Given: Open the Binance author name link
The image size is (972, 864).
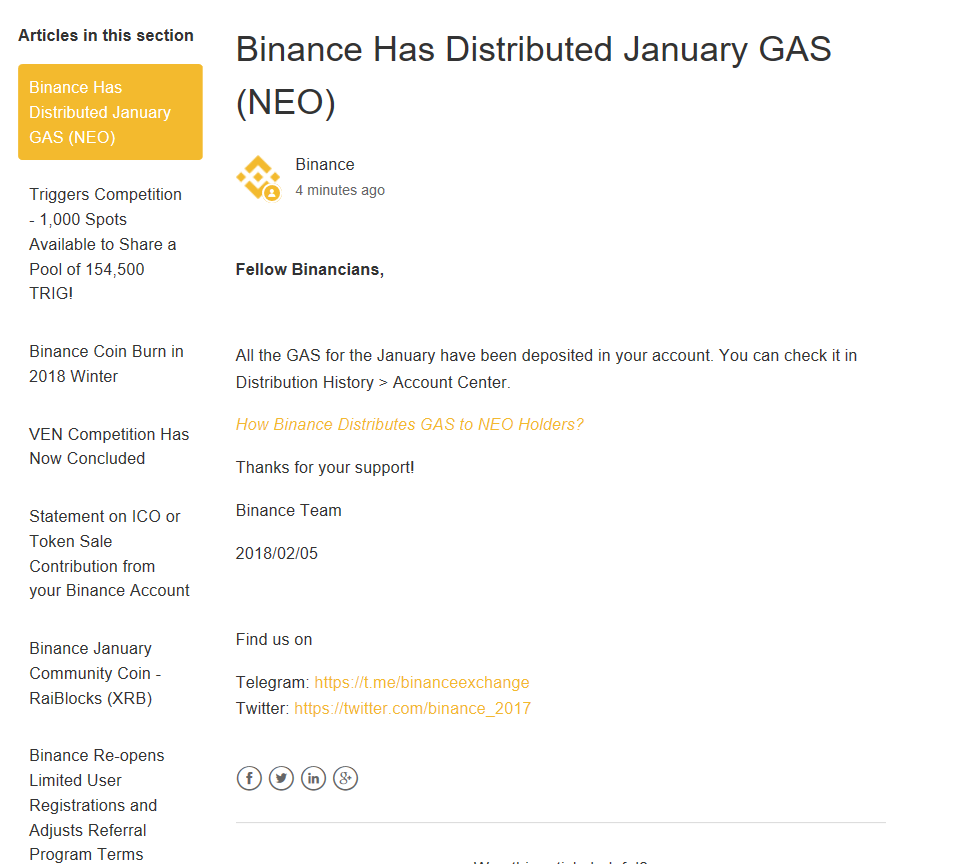Looking at the screenshot, I should coord(325,165).
